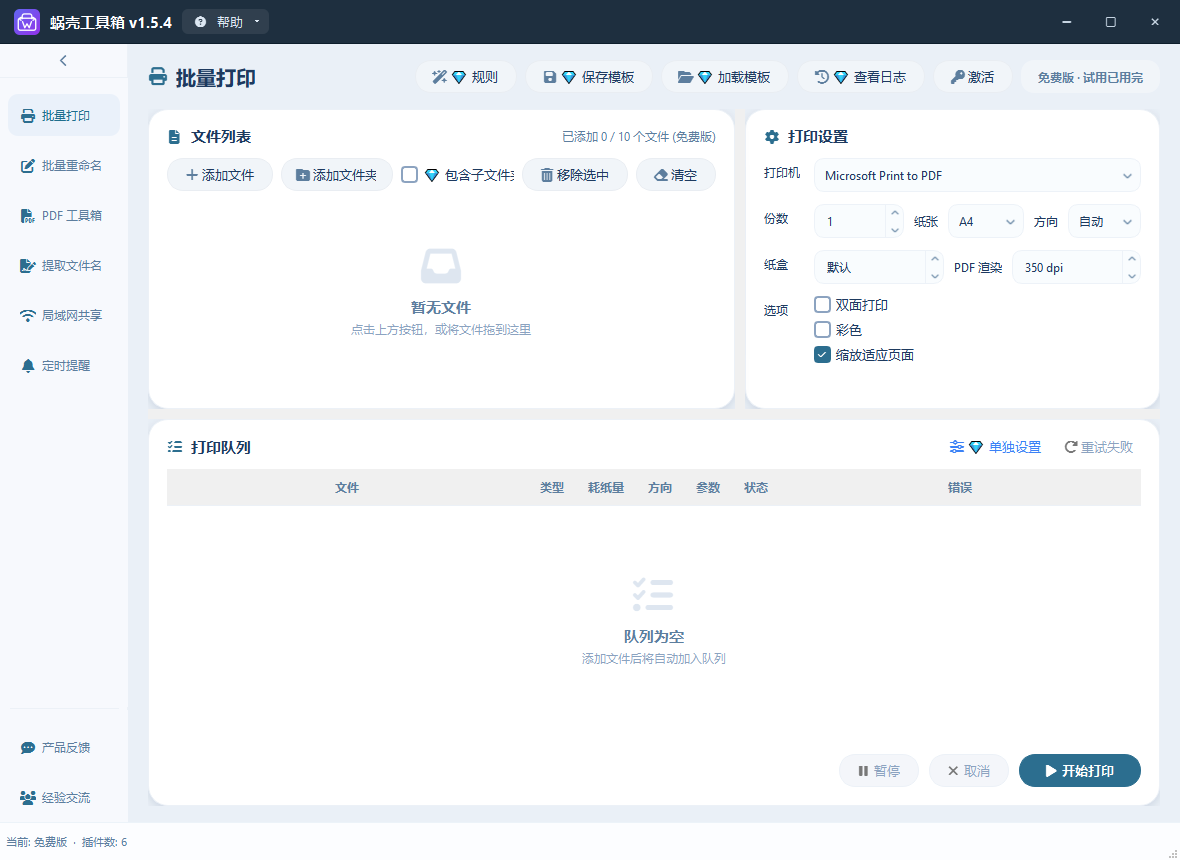Click the 取消 cancel button
The height and width of the screenshot is (860, 1180).
(969, 770)
